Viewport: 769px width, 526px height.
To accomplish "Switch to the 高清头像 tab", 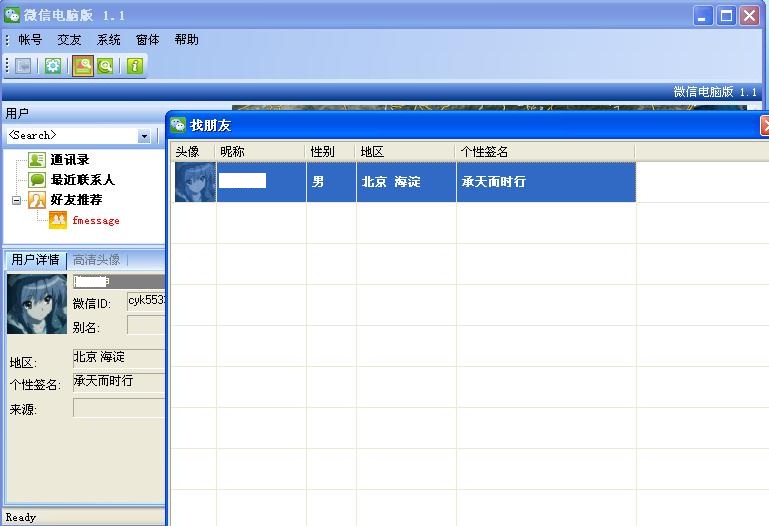I will click(x=97, y=259).
